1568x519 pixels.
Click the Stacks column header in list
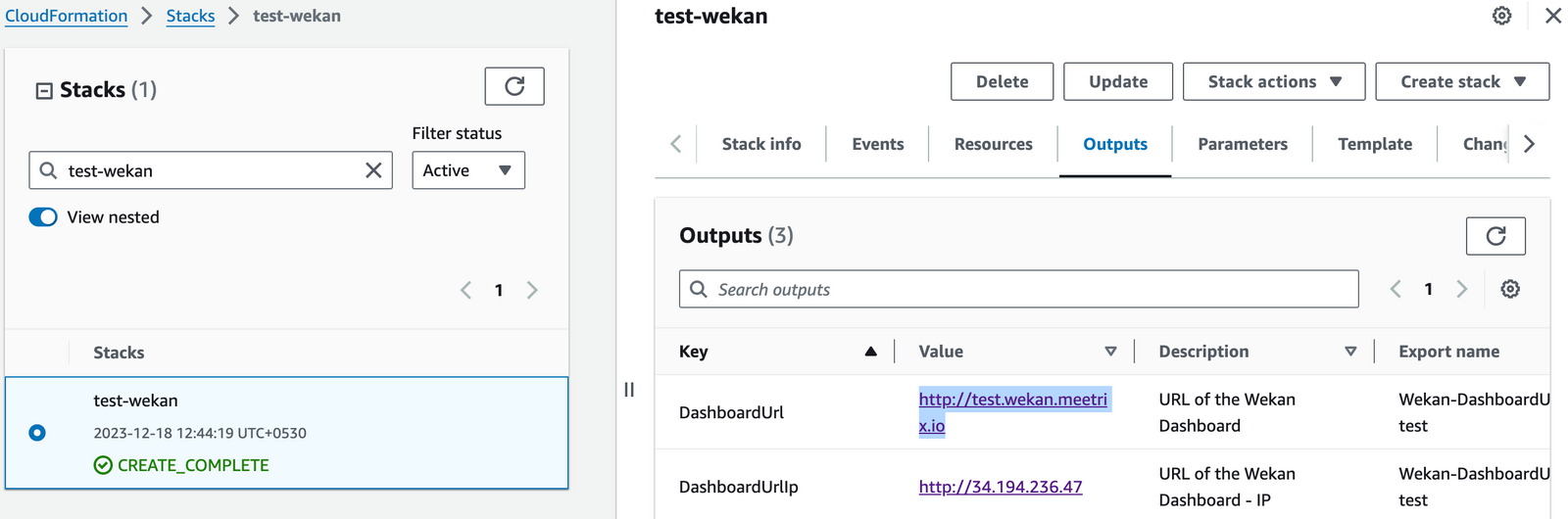pyautogui.click(x=119, y=353)
